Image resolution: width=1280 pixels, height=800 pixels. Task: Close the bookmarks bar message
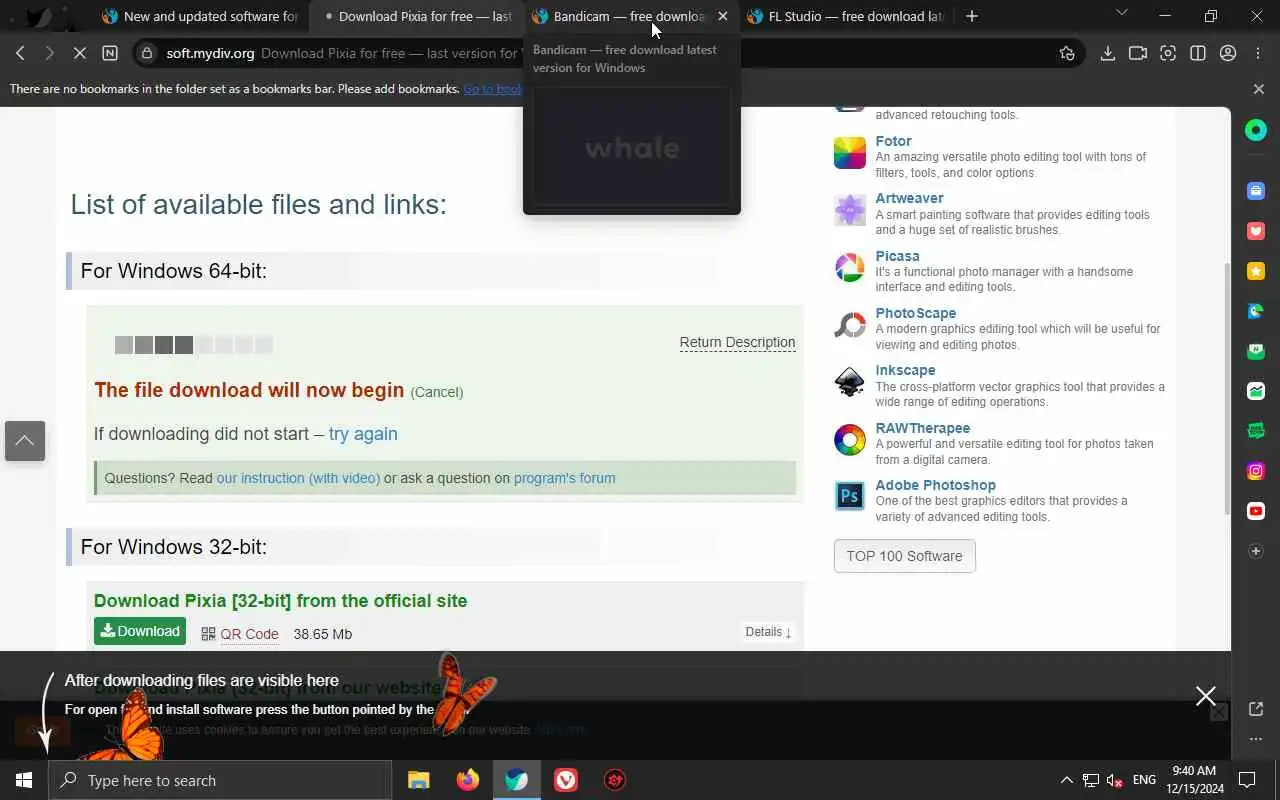1258,89
